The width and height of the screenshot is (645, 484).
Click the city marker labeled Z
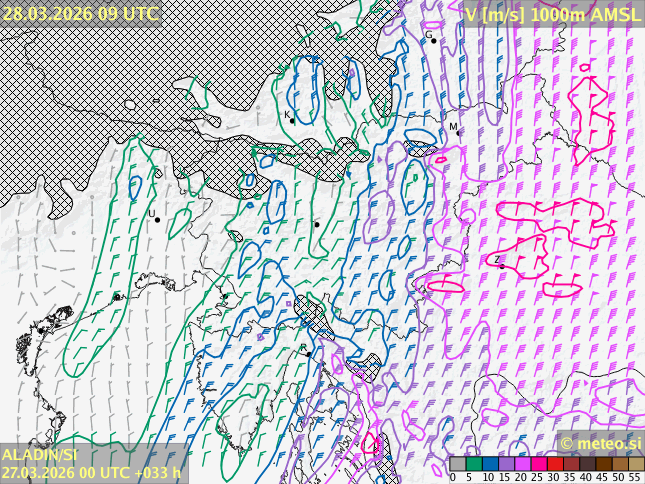click(x=501, y=266)
